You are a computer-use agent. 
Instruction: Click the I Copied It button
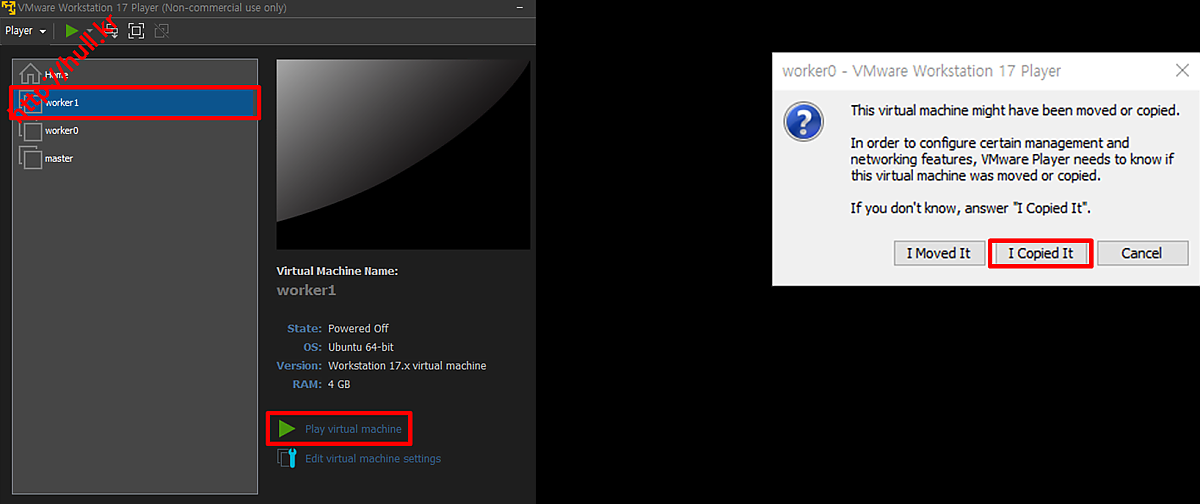pos(1040,253)
